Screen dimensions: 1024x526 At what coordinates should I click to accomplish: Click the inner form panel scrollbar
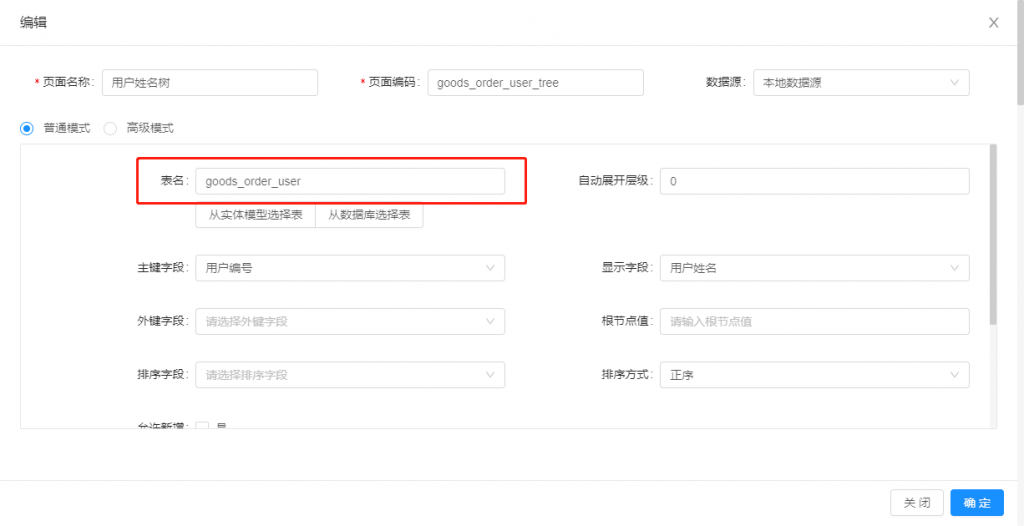pyautogui.click(x=992, y=235)
